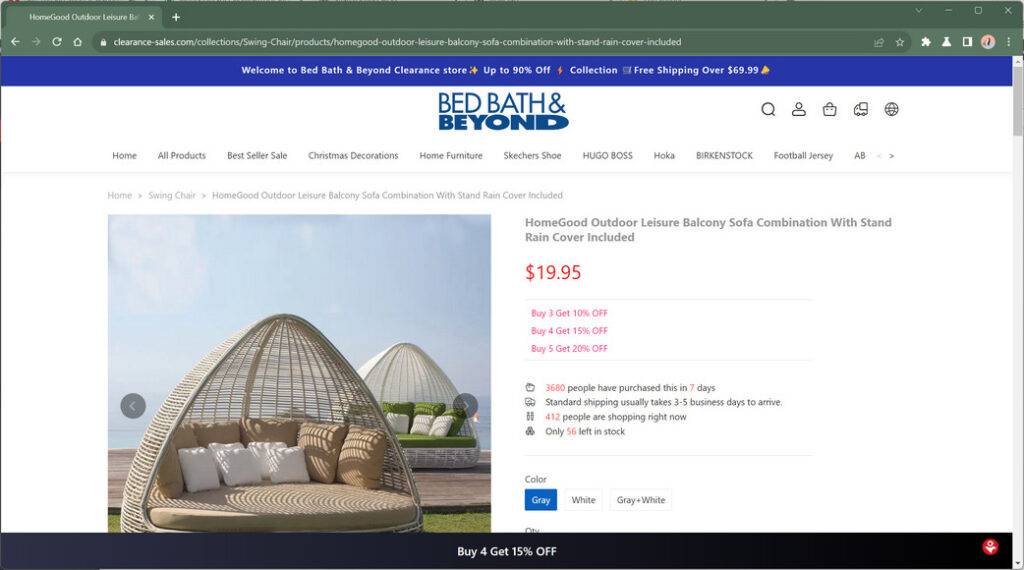Image resolution: width=1024 pixels, height=570 pixels.
Task: Close the HomeGood Outdoor Leisure tab
Action: pos(152,17)
